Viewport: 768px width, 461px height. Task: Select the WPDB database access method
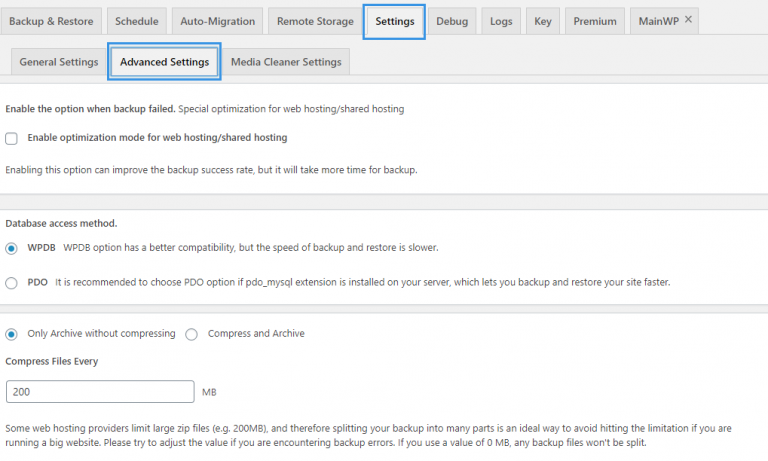coord(12,248)
